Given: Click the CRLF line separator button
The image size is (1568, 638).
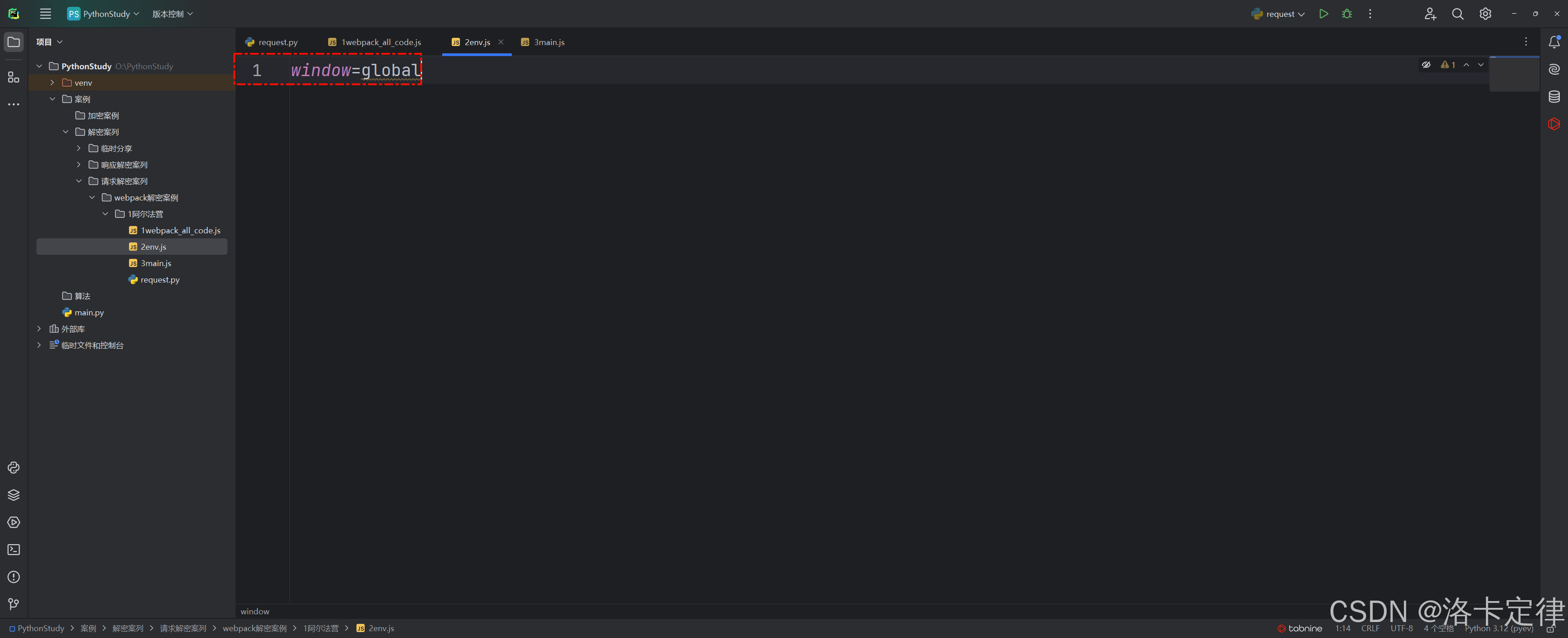Looking at the screenshot, I should [x=1370, y=628].
